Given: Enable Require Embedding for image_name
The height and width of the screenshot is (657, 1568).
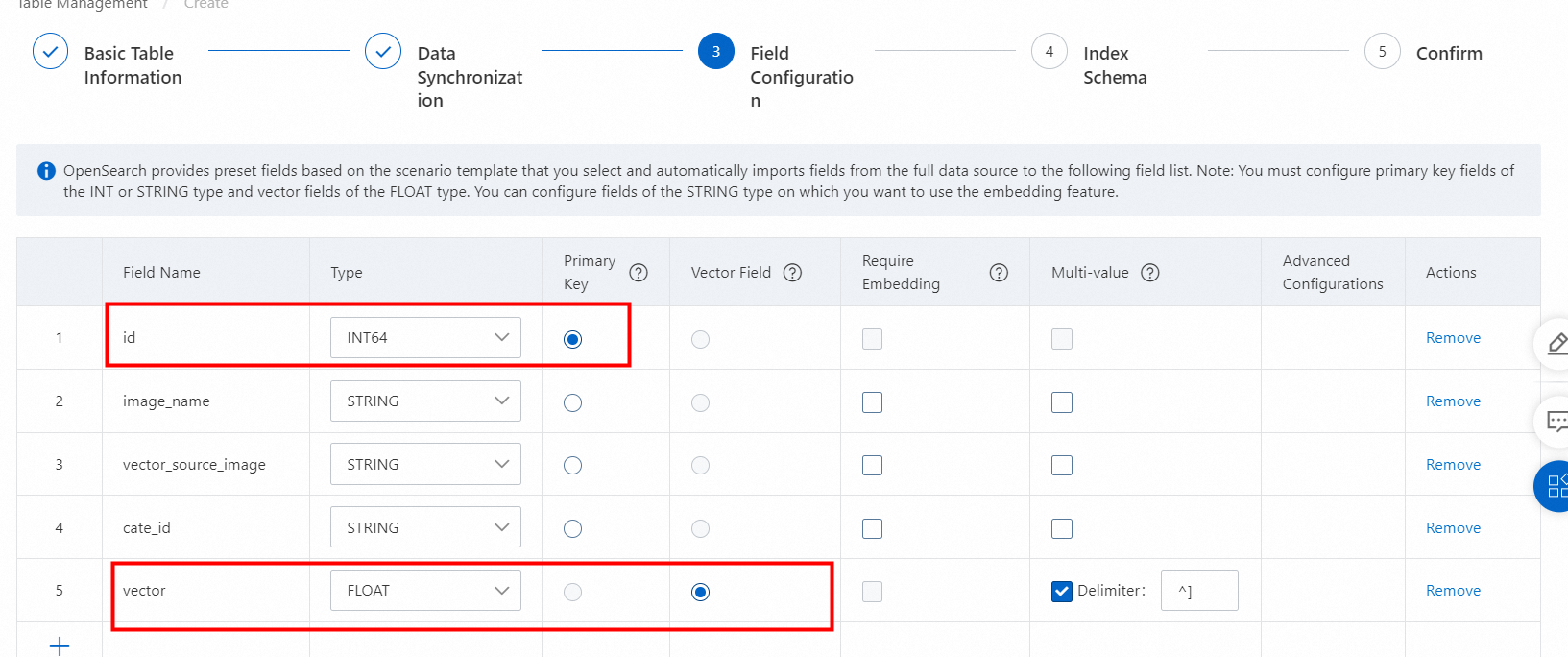Looking at the screenshot, I should [872, 402].
